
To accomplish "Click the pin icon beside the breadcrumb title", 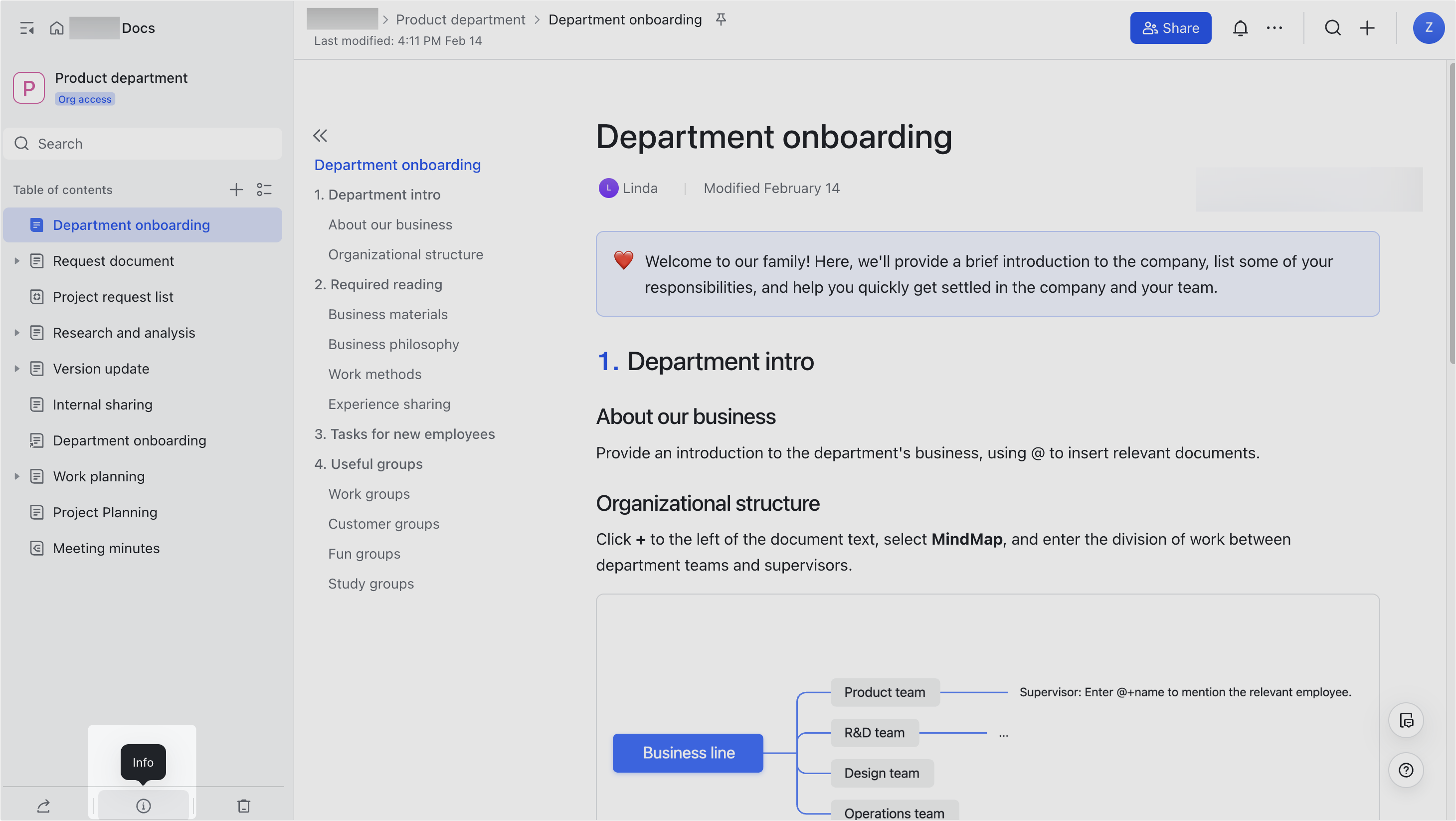I will click(x=721, y=20).
